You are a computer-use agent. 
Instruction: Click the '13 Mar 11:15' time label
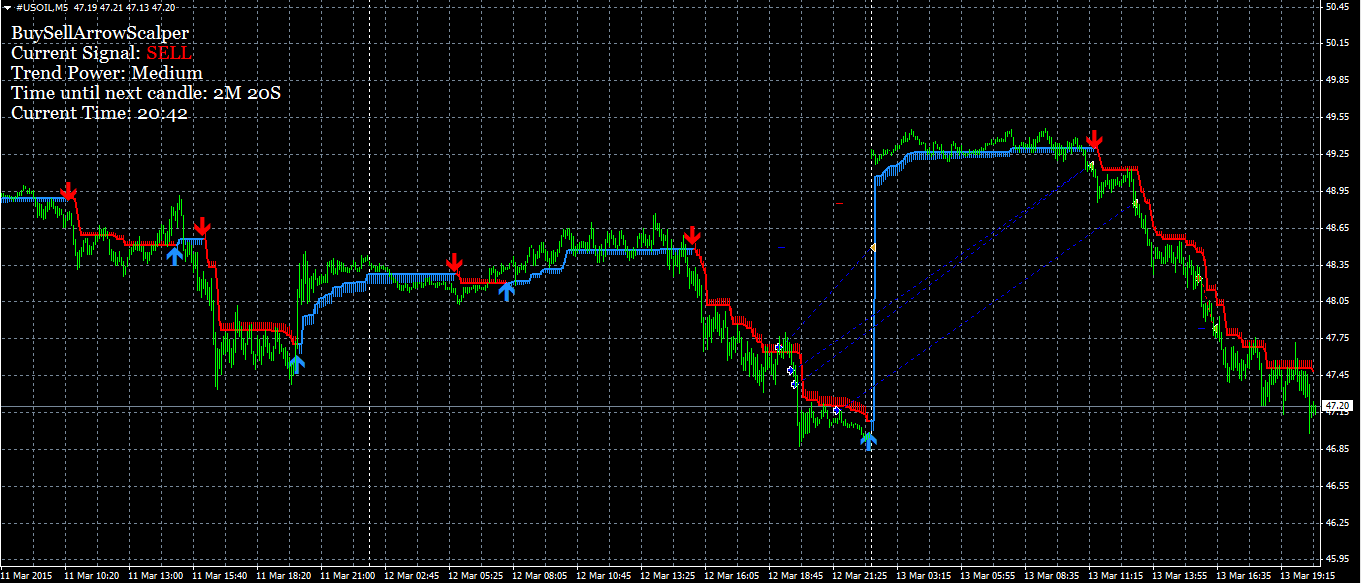[x=1116, y=576]
